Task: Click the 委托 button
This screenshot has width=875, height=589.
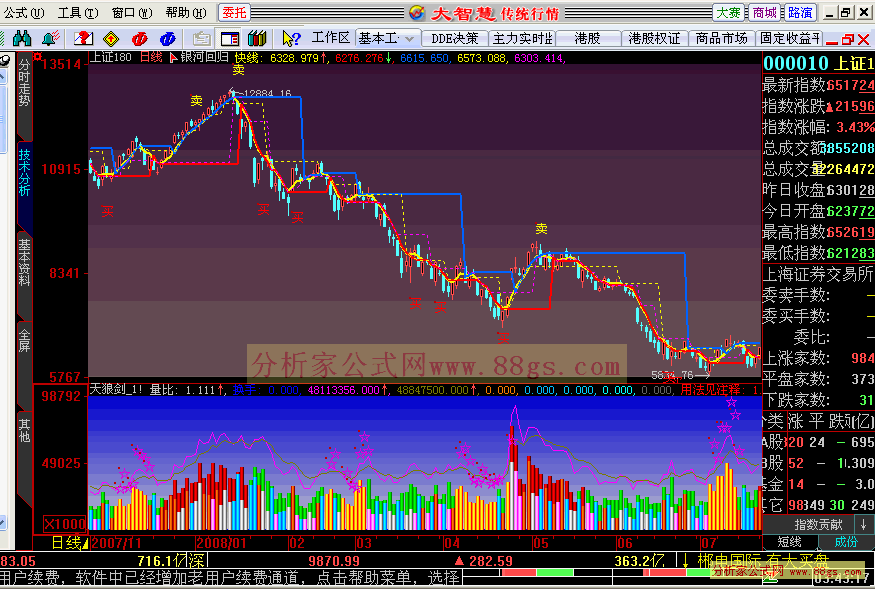Action: coord(234,12)
